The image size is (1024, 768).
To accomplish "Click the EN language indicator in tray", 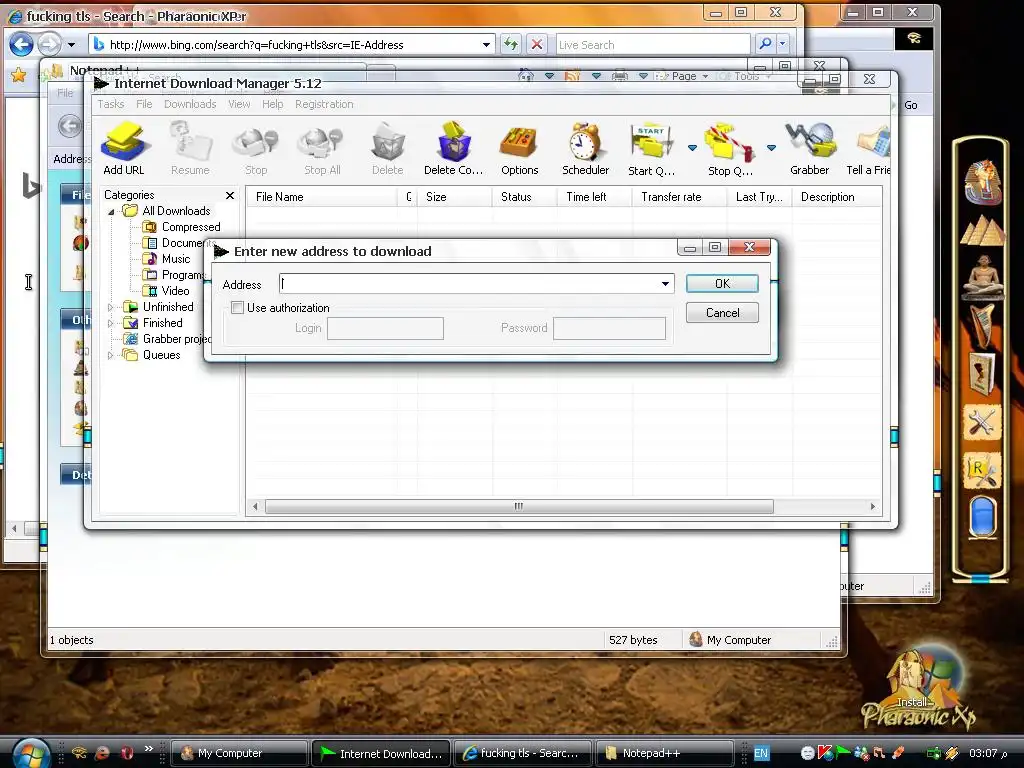I will tap(761, 753).
